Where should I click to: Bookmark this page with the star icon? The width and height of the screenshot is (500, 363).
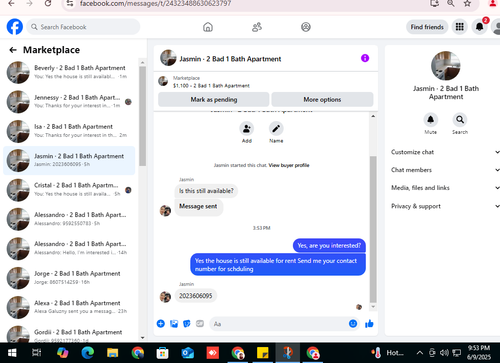tap(467, 3)
